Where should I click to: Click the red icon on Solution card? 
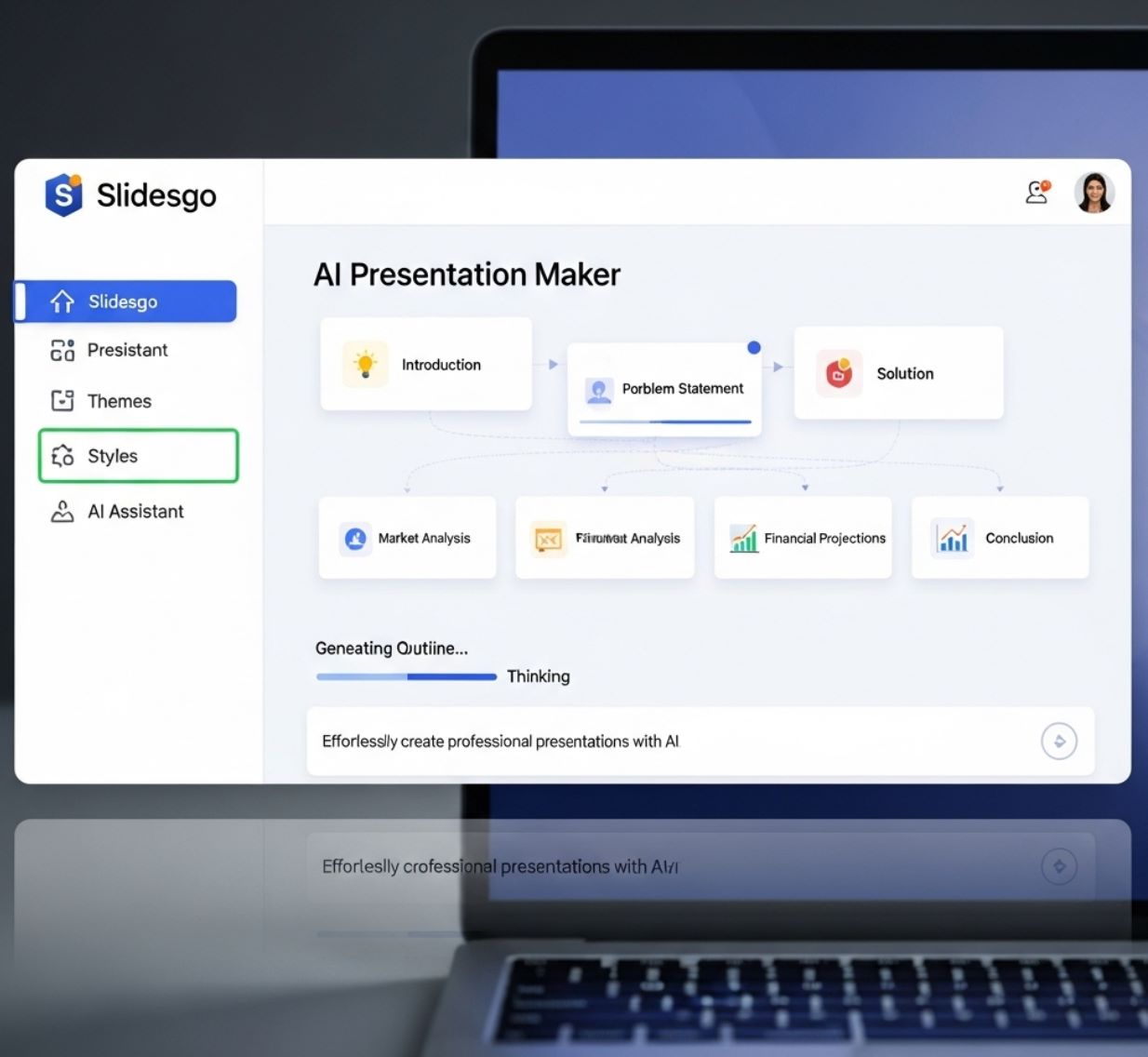click(839, 373)
